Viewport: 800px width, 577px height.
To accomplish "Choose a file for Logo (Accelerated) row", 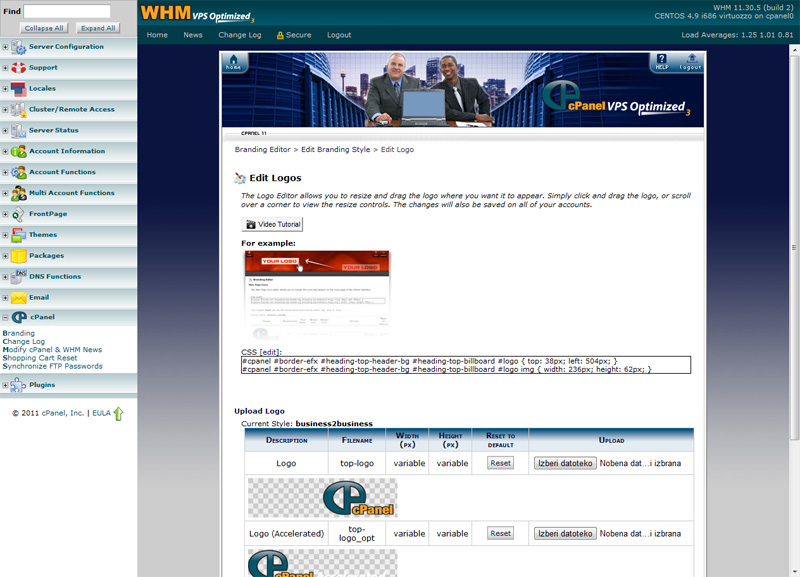I will coord(565,534).
